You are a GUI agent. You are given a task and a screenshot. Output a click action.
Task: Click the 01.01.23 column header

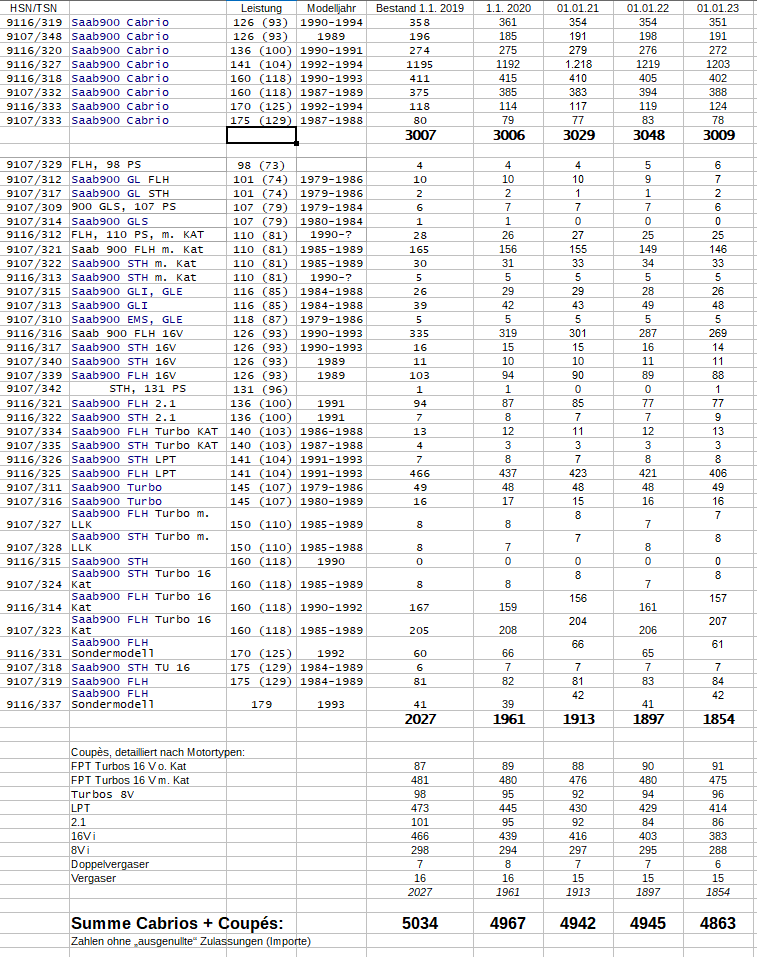[718, 8]
